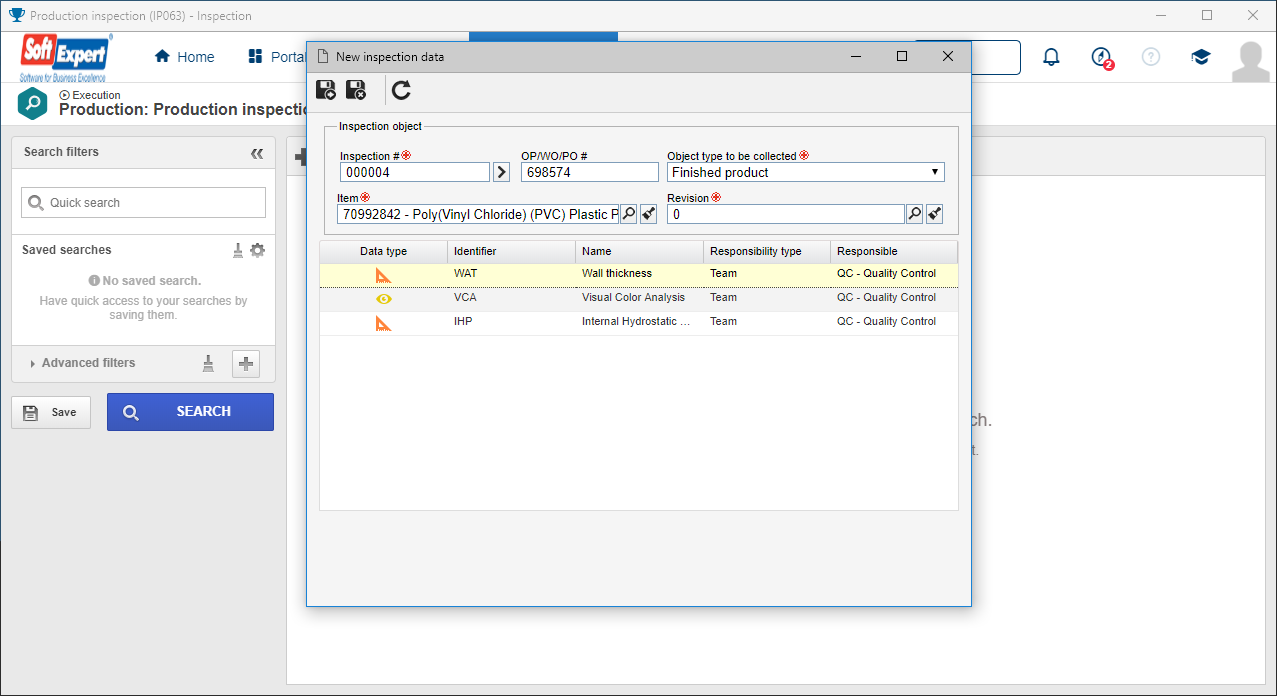This screenshot has width=1277, height=696.
Task: Sort by Identifier column header
Action: (x=511, y=251)
